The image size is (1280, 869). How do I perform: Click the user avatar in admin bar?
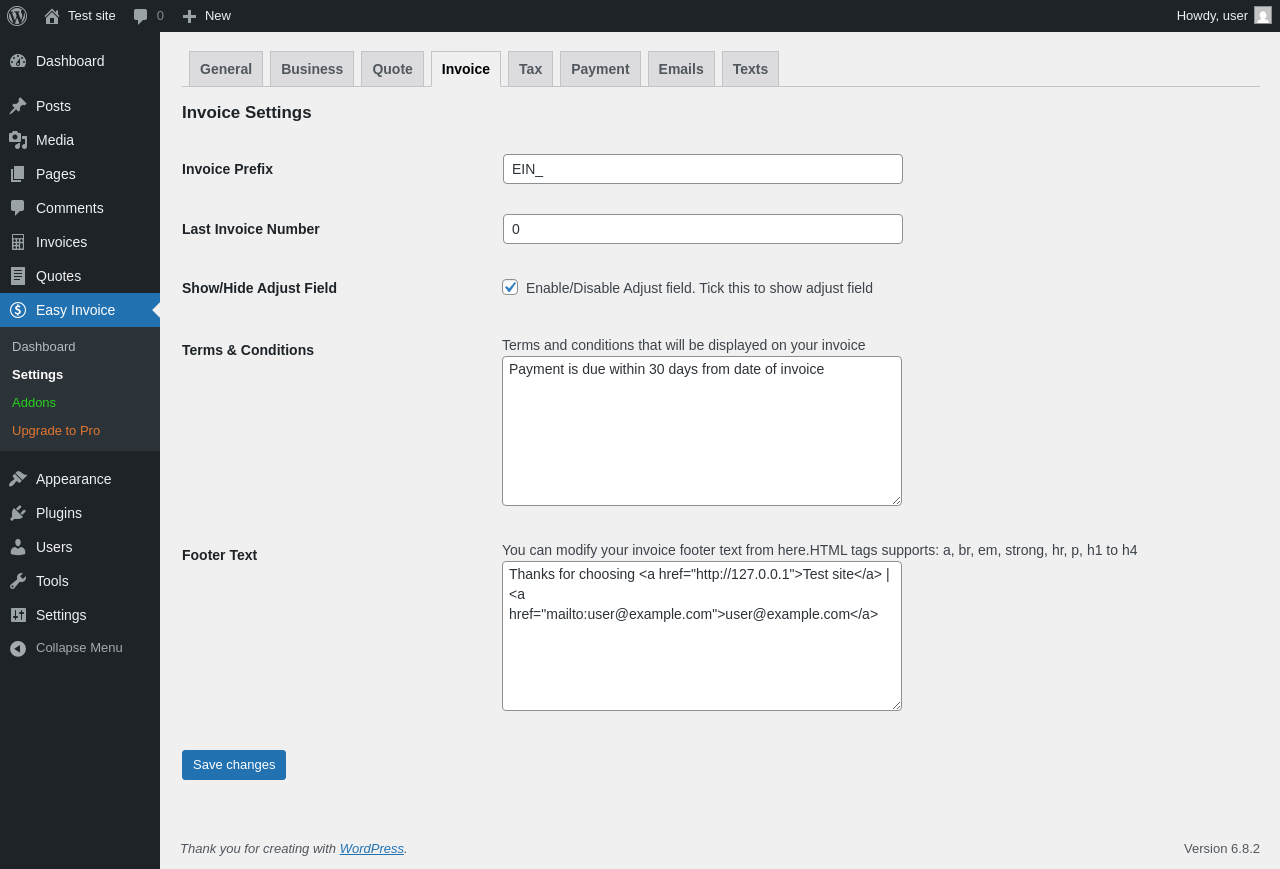pos(1263,15)
